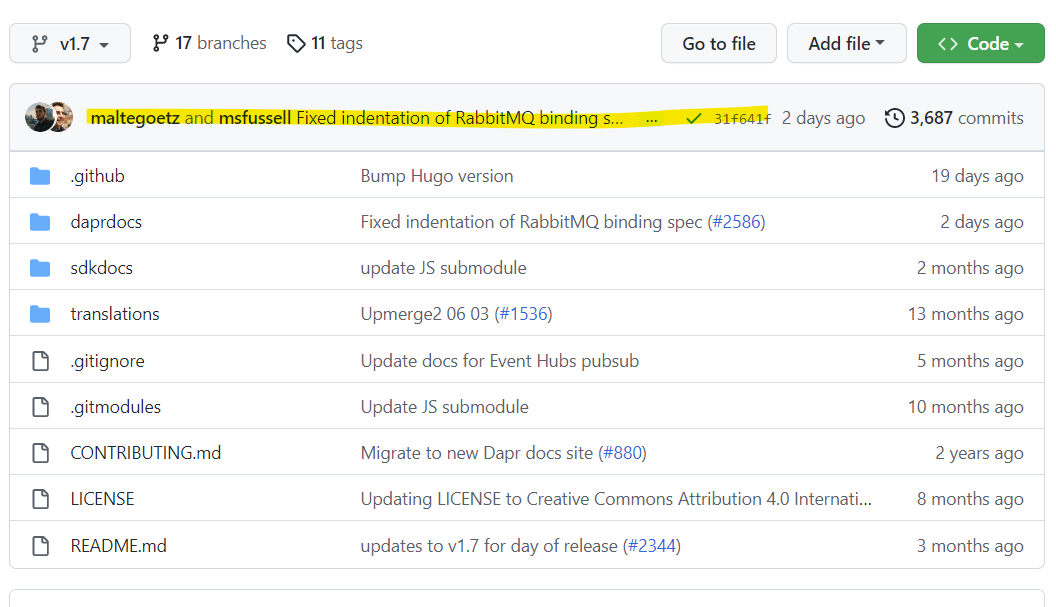The height and width of the screenshot is (607, 1056).
Task: Open the .github folder
Action: tap(98, 176)
